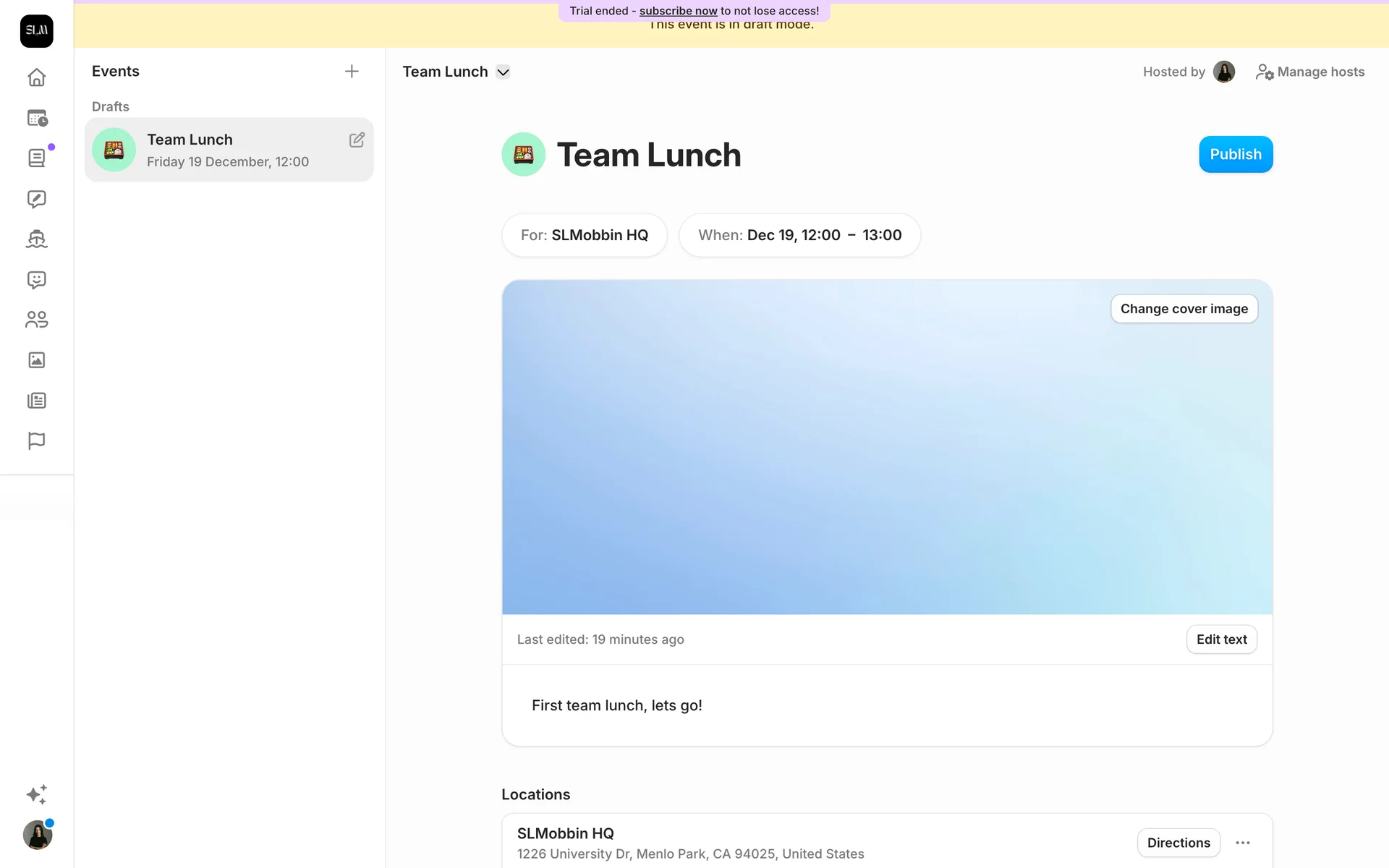Open the calendar events sidebar icon
Screen dimensions: 1389x868
(36, 118)
